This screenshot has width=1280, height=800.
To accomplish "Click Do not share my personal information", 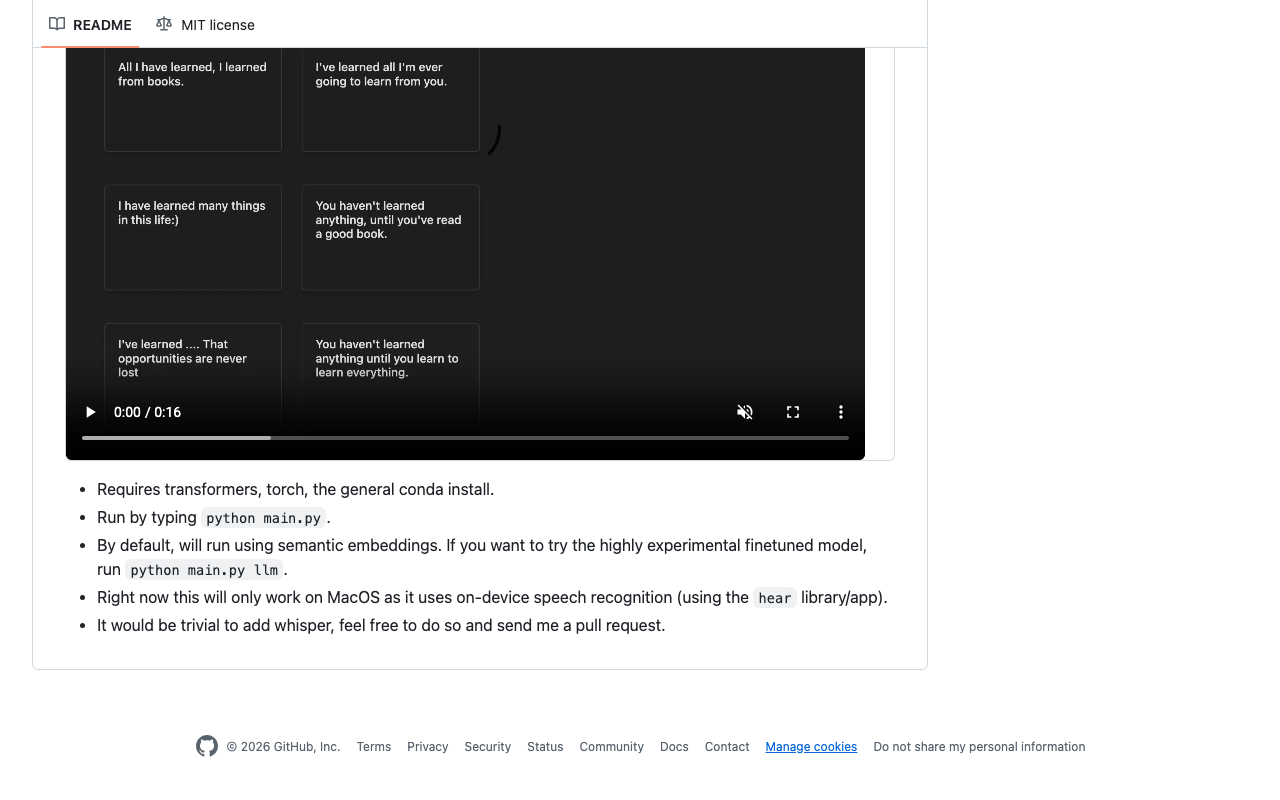I will pyautogui.click(x=979, y=747).
